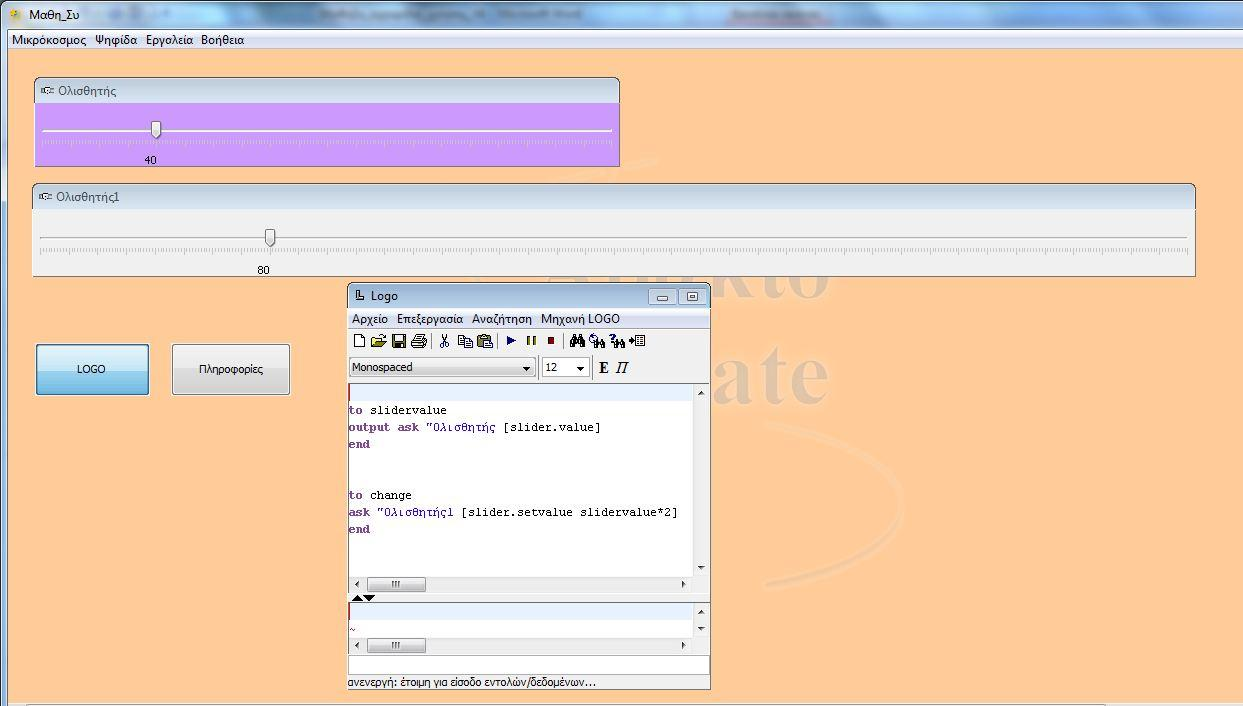This screenshot has width=1243, height=706.
Task: Click the LOGO button
Action: point(92,369)
